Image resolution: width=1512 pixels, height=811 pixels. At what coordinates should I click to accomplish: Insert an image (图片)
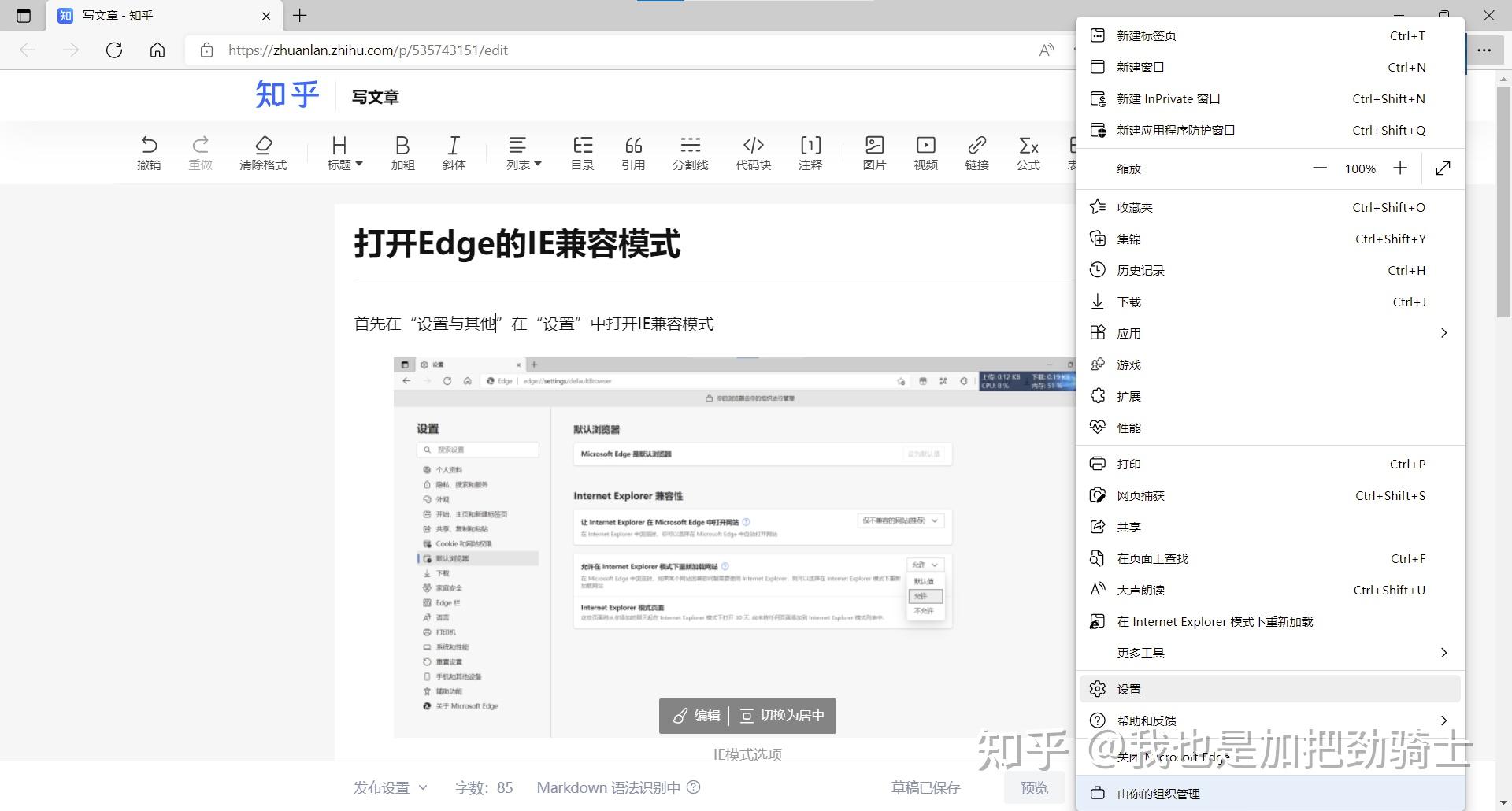[874, 153]
